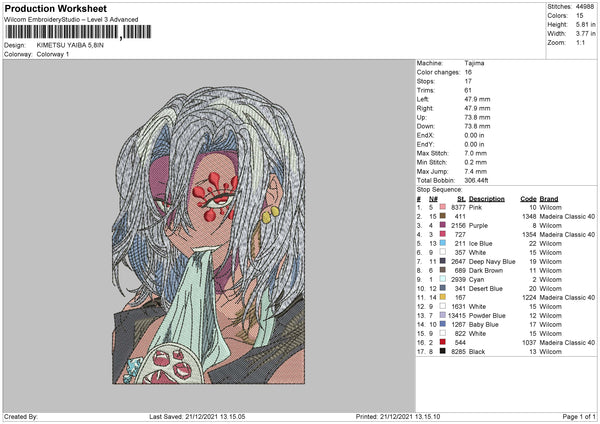Viewport: 600px width, 424px height.
Task: Click the design name 'KIMETSU YAIBA 5,8IN'
Action: [70, 45]
